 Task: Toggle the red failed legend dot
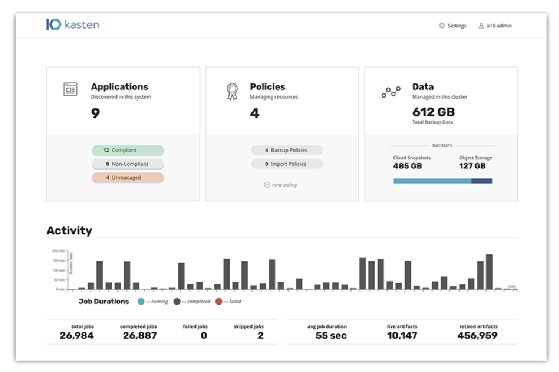pyautogui.click(x=219, y=301)
